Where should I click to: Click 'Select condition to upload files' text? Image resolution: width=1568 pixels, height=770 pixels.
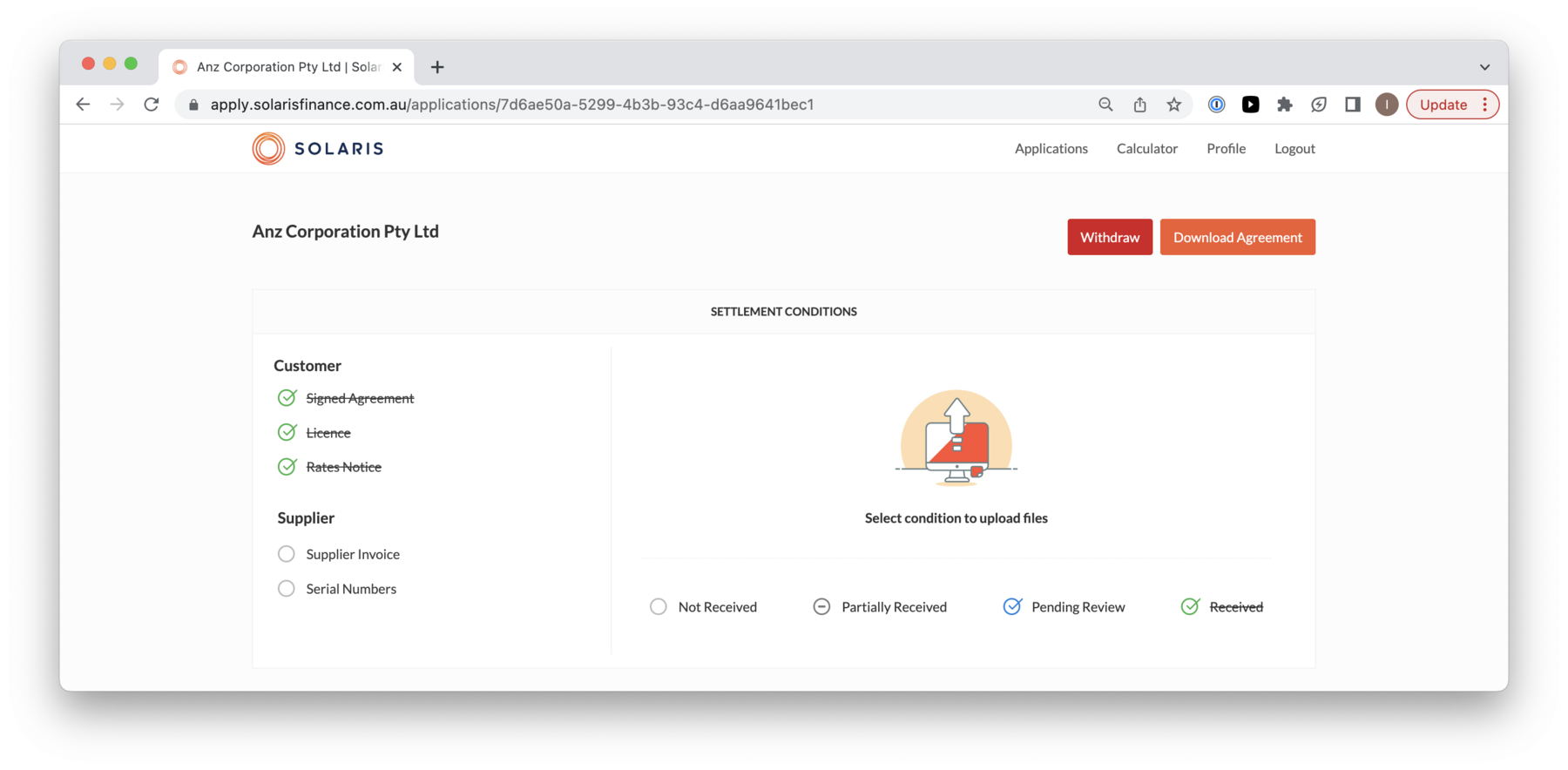coord(956,517)
